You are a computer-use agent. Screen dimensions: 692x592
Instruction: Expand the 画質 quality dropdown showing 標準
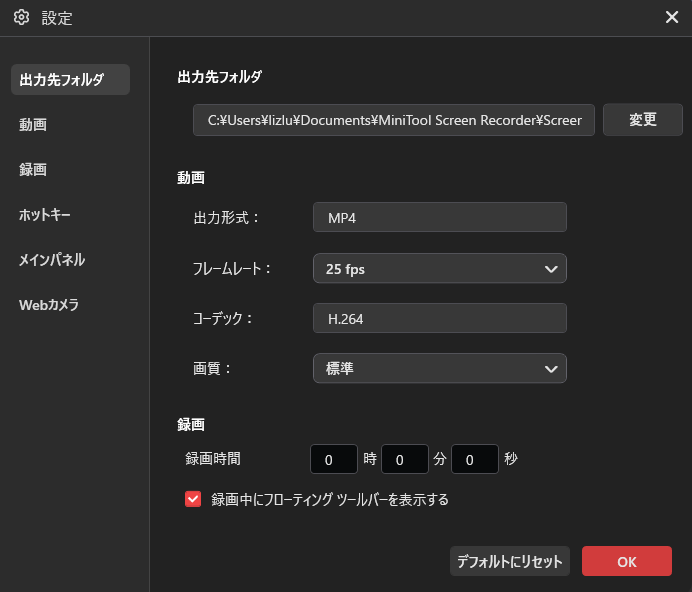440,368
